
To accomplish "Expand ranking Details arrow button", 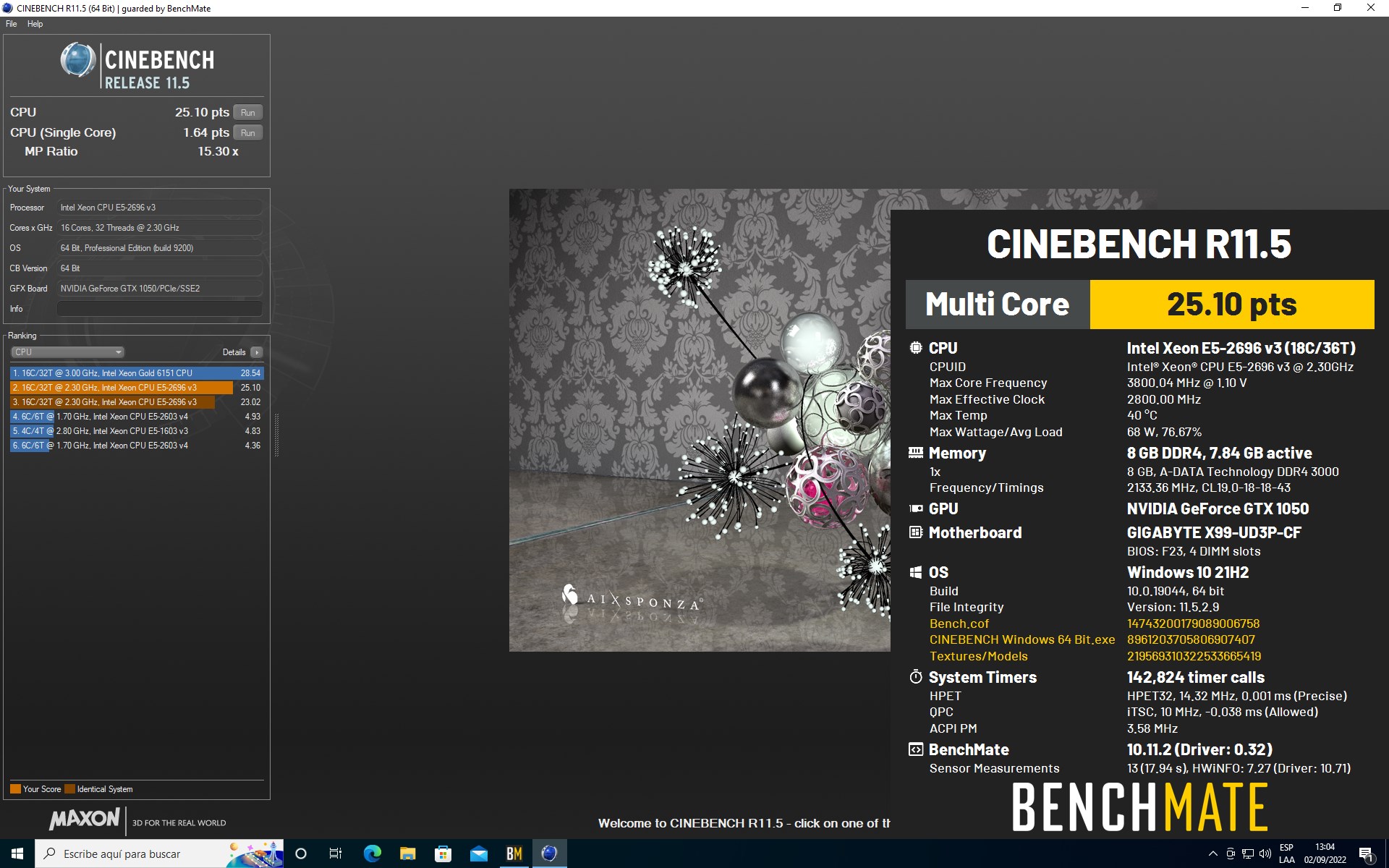I will [x=257, y=352].
